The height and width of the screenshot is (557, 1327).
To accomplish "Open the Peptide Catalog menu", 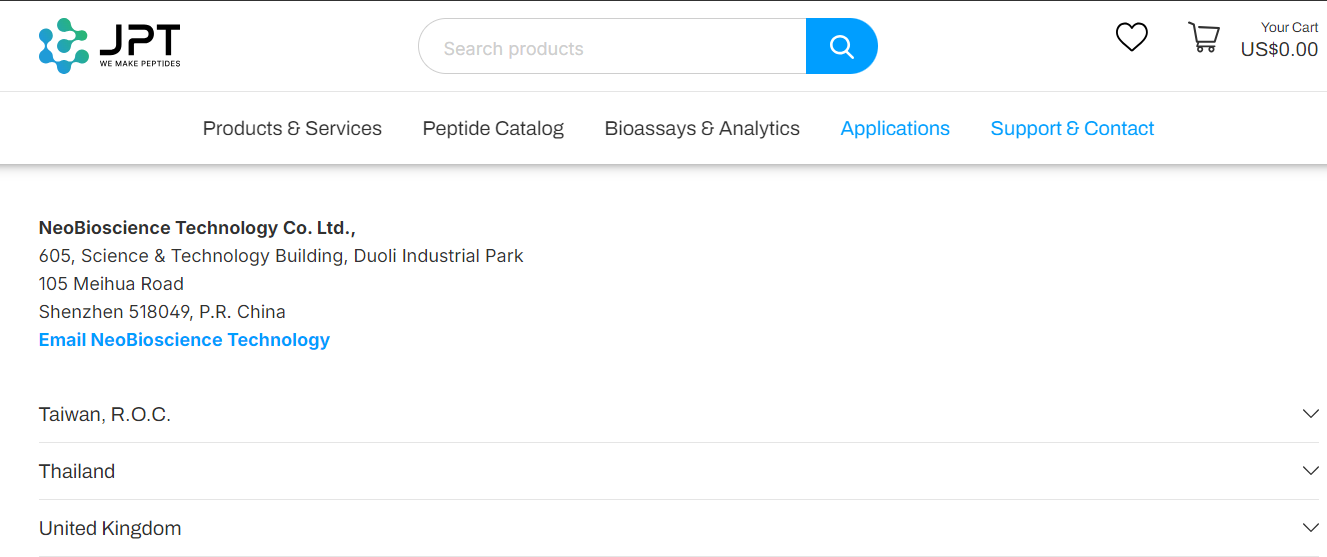I will pyautogui.click(x=493, y=128).
